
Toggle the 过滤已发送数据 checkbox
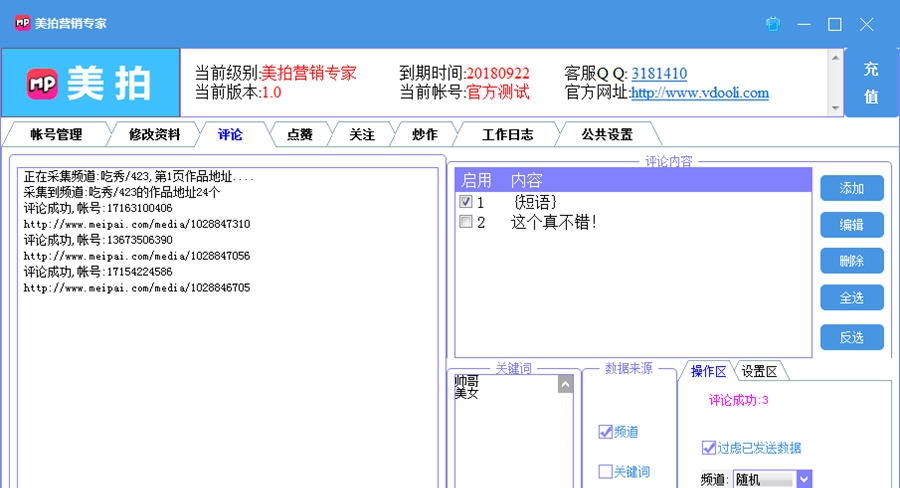(x=709, y=447)
